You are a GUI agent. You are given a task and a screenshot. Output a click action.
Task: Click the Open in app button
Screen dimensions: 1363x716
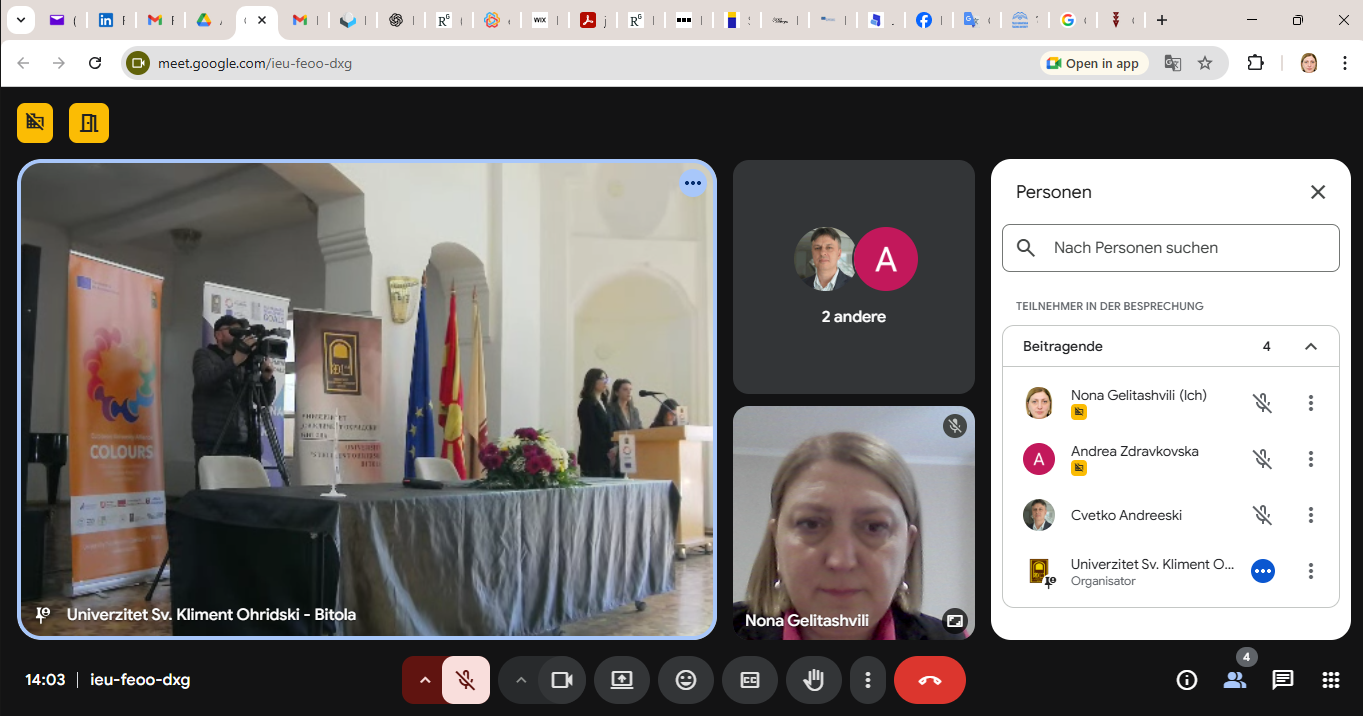pos(1093,63)
